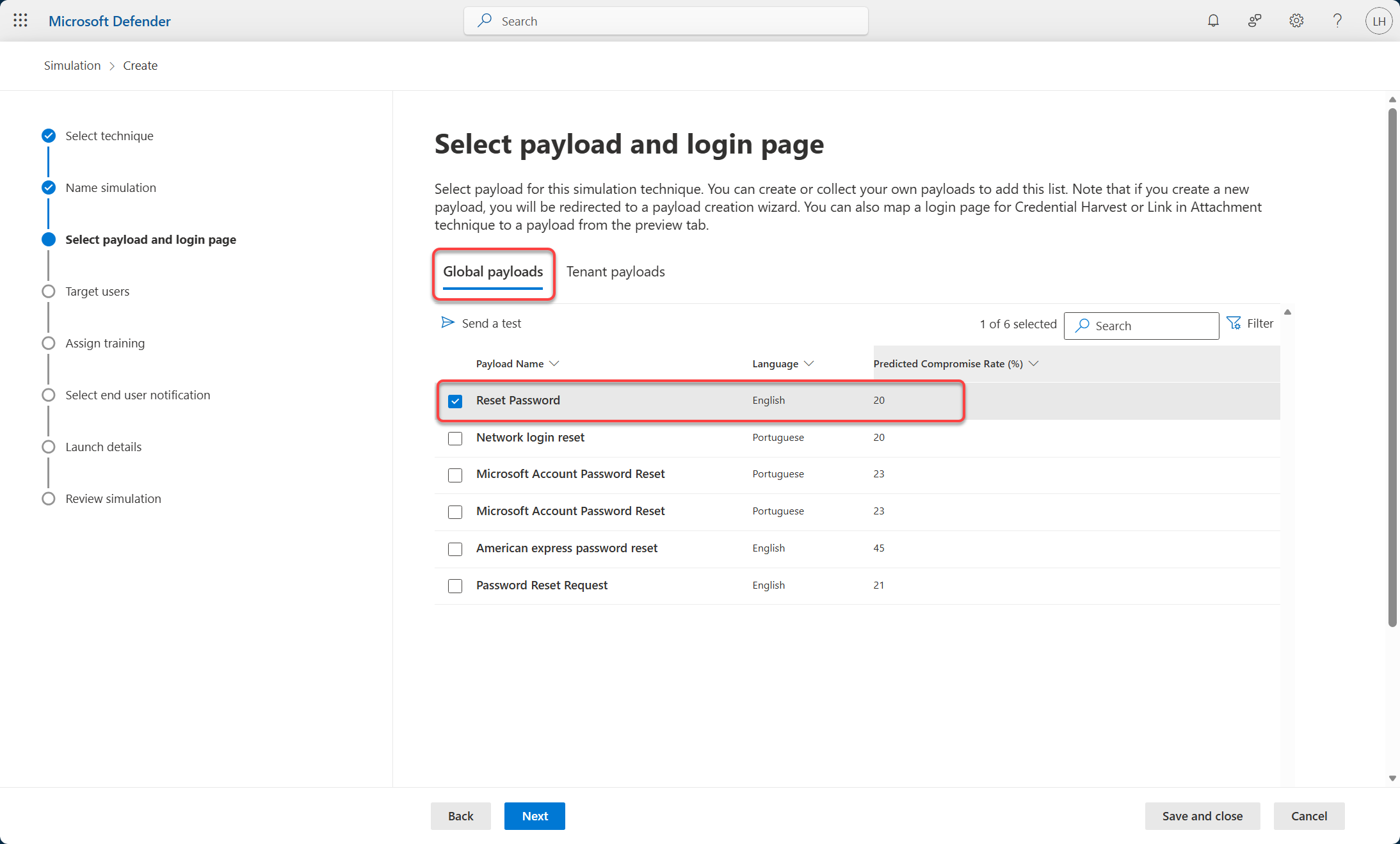Click the Send a test paper-plane icon
This screenshot has width=1400, height=844.
coord(447,322)
